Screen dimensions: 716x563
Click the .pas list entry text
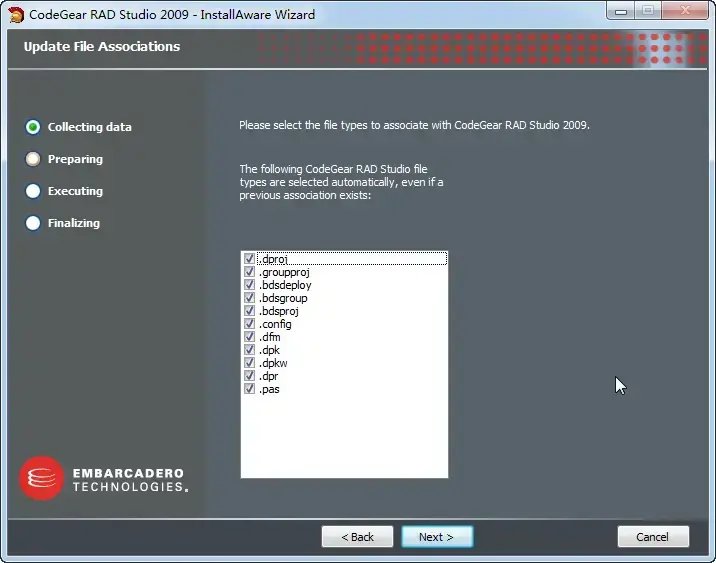click(269, 389)
